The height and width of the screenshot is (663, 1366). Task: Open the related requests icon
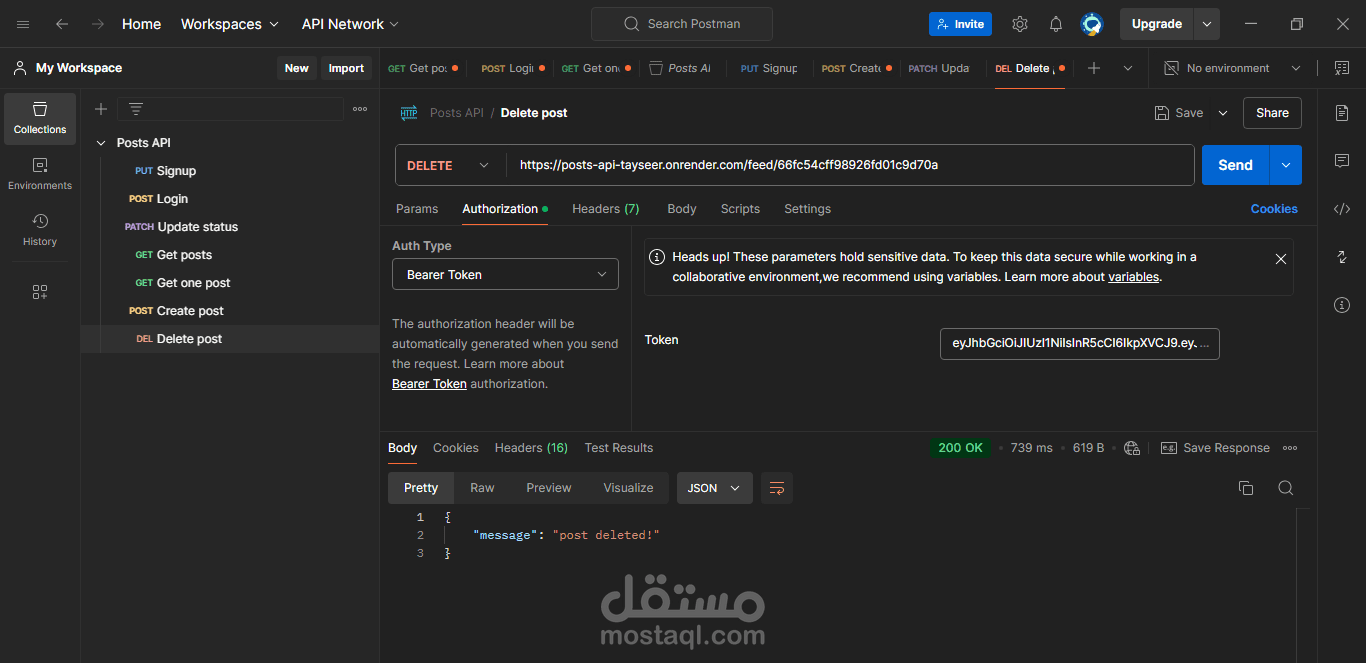coord(1342,257)
